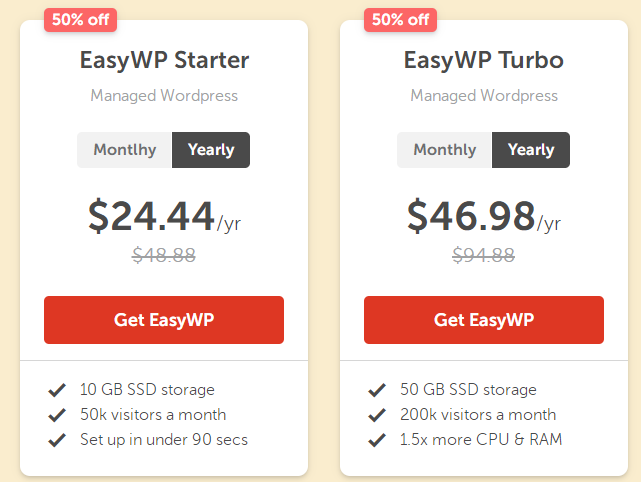Click checkmark beside Set up in under 90 secs

[x=56, y=440]
